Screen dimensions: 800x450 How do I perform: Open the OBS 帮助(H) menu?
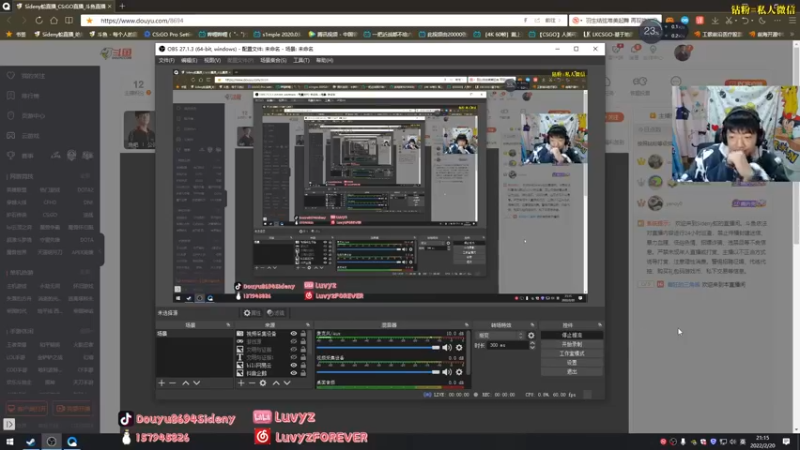click(x=324, y=60)
